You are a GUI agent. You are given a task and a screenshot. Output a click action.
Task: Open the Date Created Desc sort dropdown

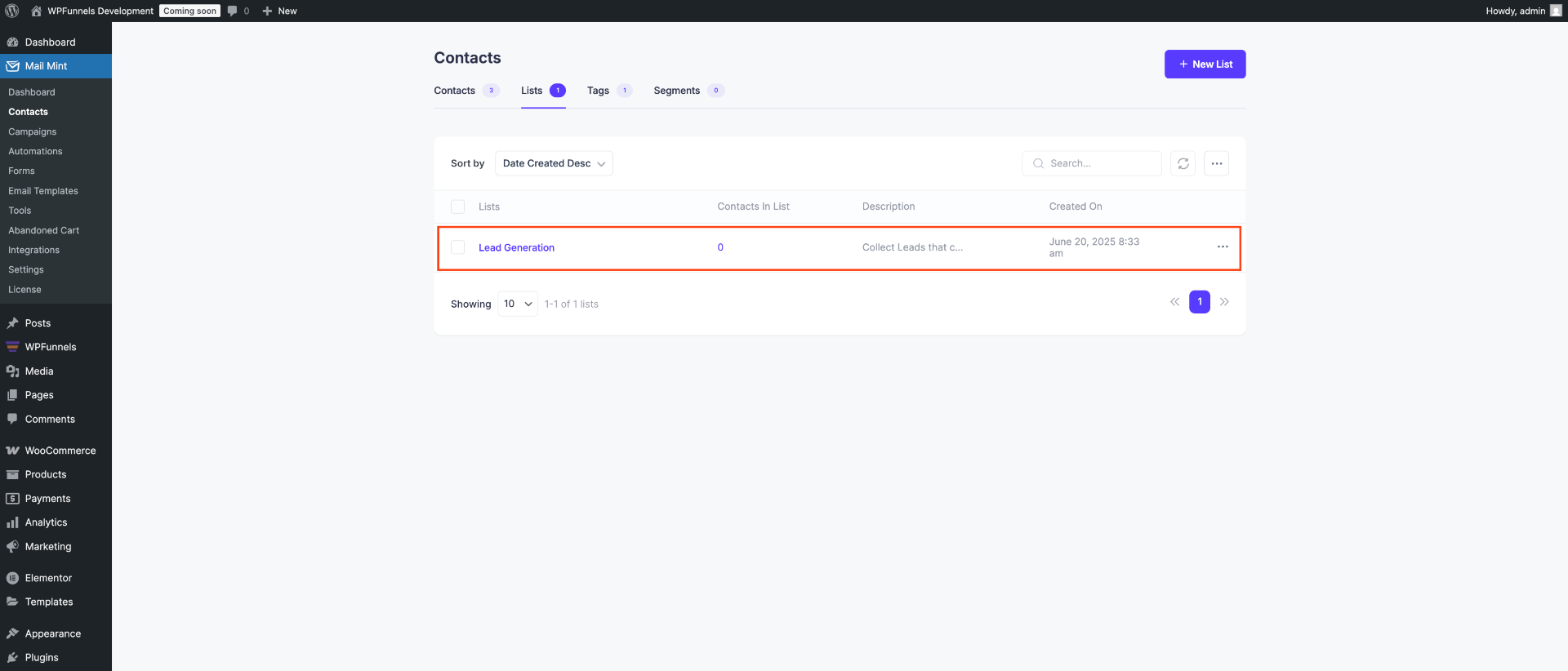coord(554,163)
